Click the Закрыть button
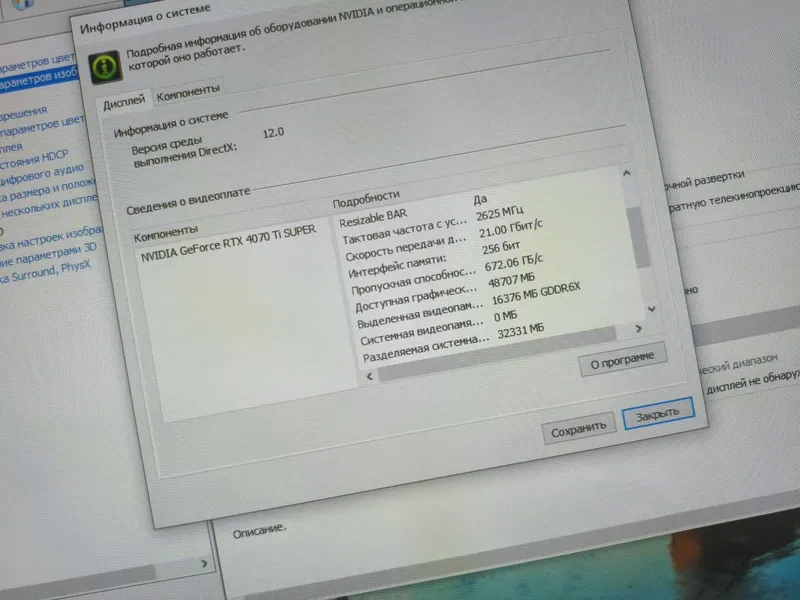The height and width of the screenshot is (600, 800). click(x=658, y=414)
